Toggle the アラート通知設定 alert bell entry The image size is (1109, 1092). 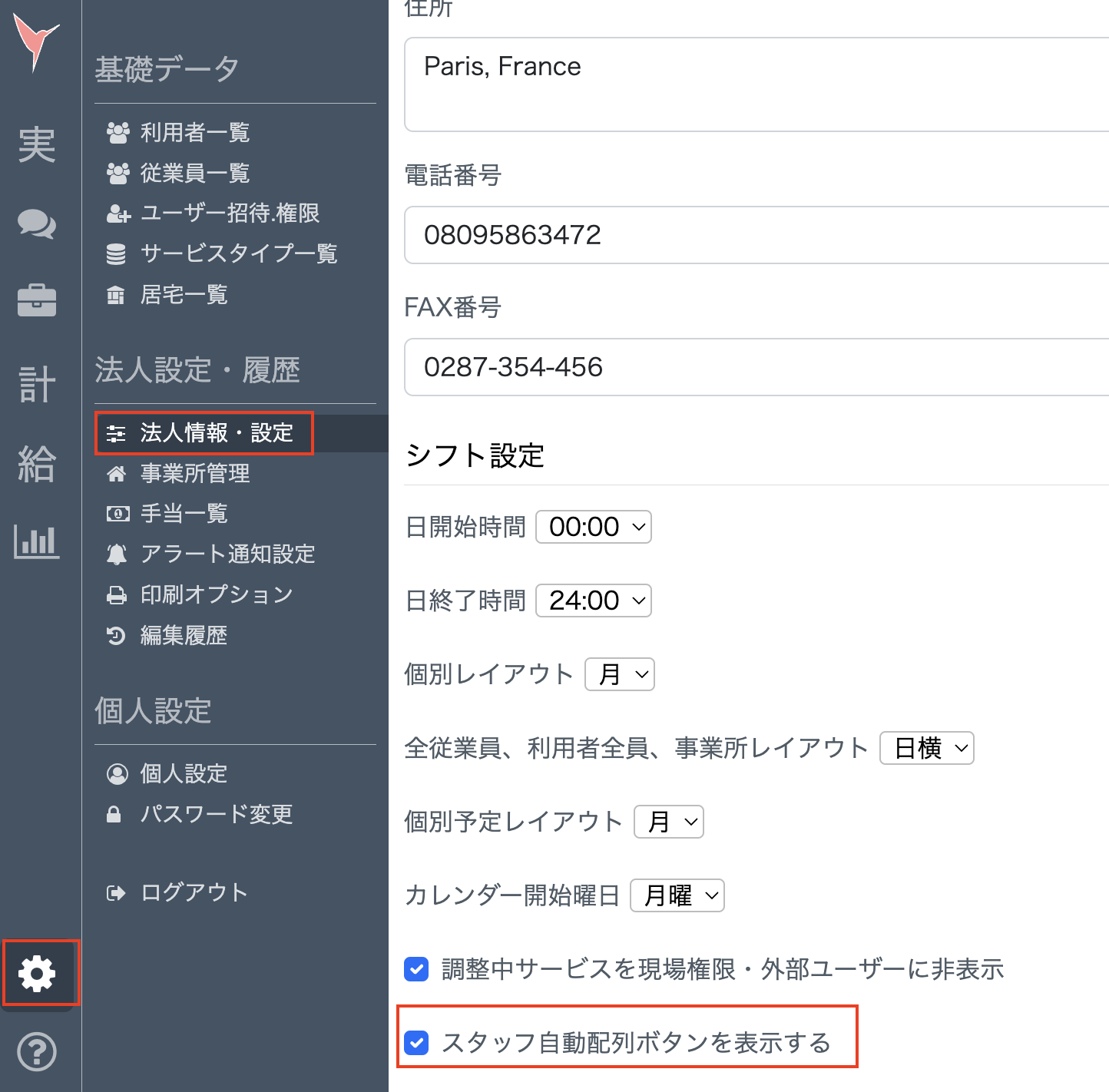pos(227,554)
